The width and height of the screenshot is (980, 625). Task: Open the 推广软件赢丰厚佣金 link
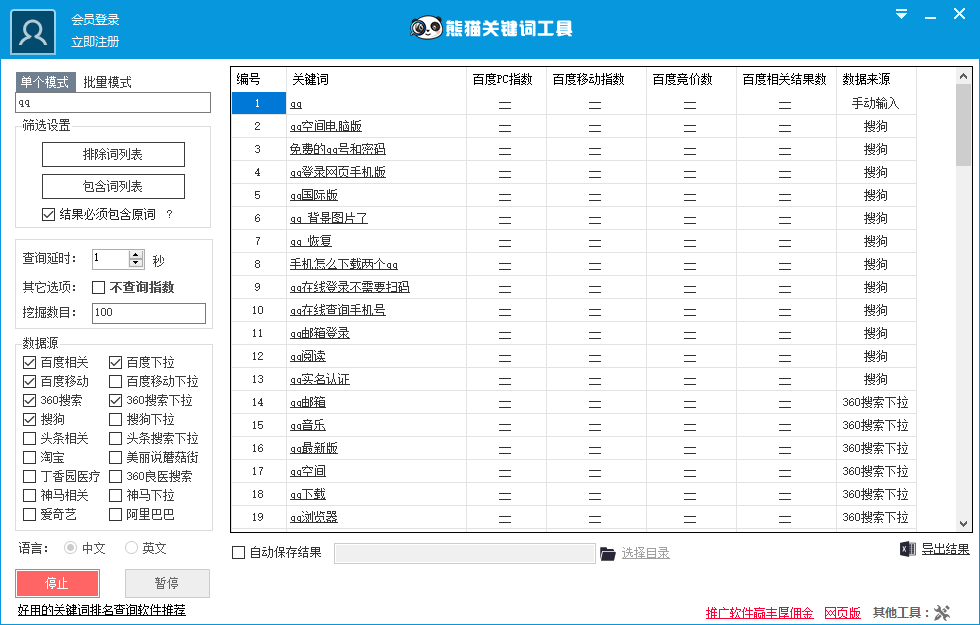coord(759,613)
